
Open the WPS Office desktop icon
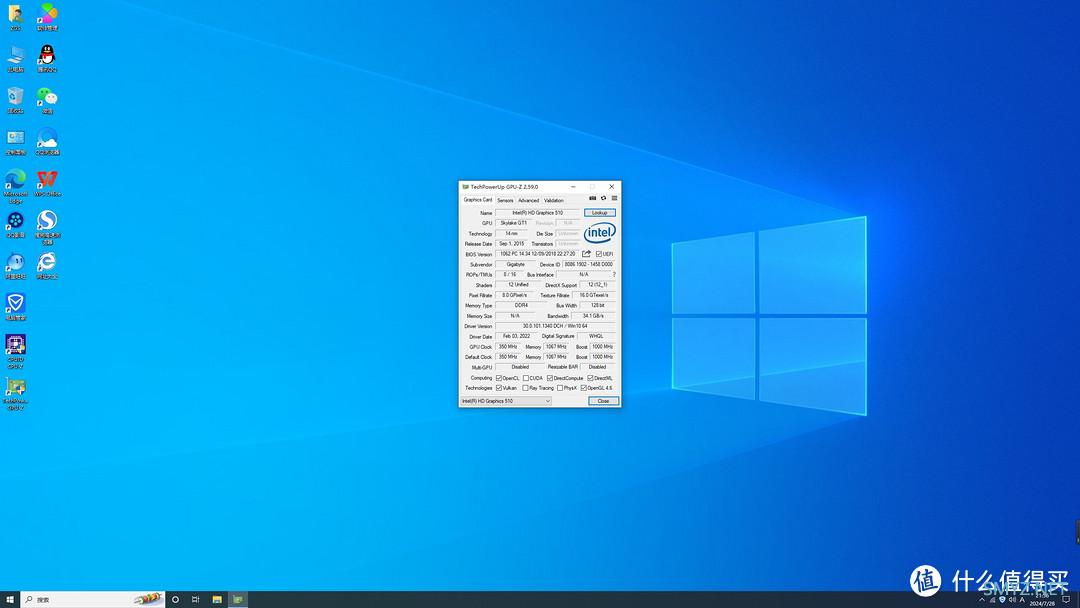pyautogui.click(x=47, y=183)
